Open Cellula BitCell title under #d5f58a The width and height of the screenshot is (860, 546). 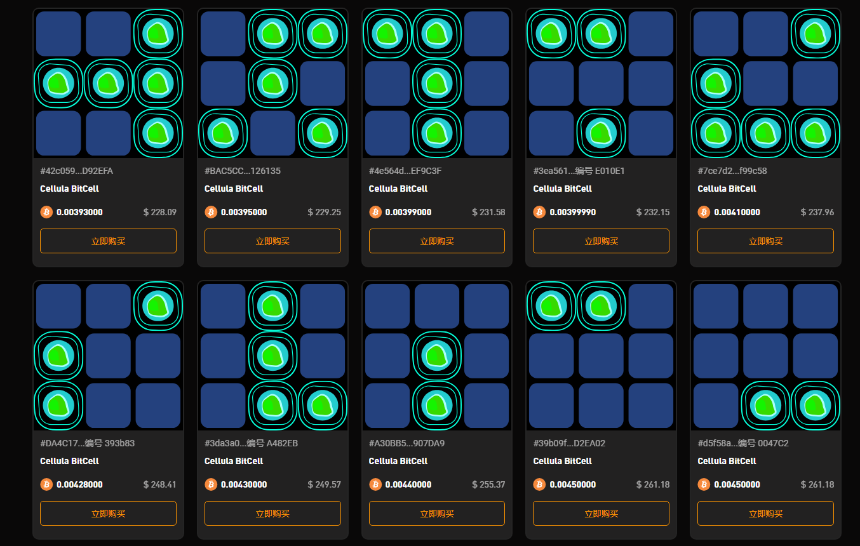[727, 461]
